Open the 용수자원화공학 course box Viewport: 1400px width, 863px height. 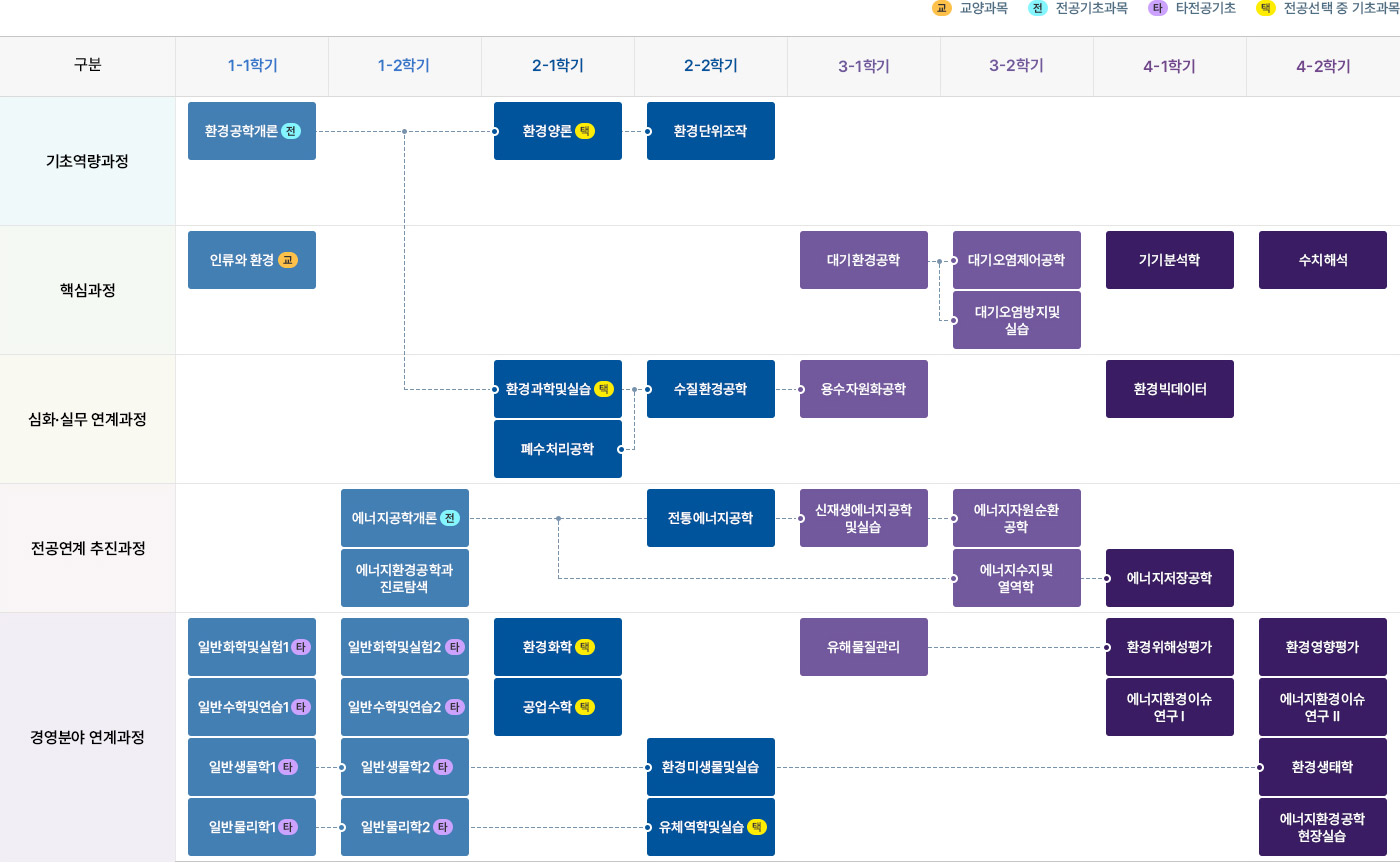tap(864, 389)
